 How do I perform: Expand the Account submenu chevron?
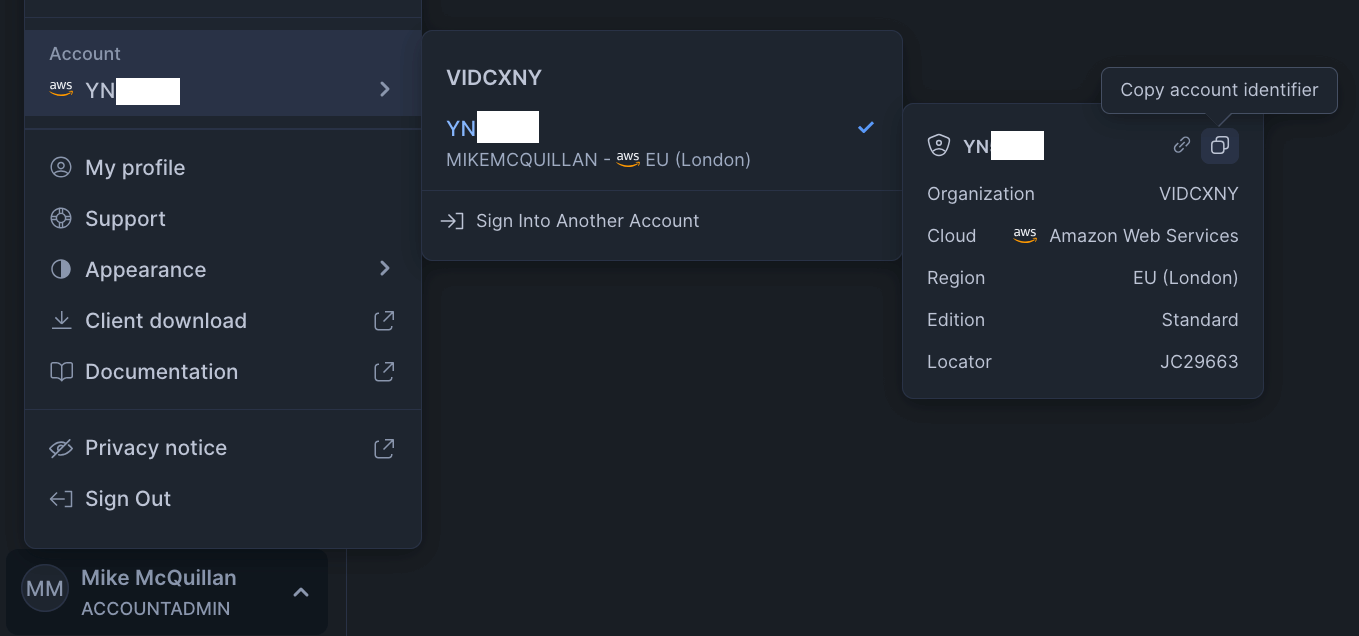click(385, 90)
